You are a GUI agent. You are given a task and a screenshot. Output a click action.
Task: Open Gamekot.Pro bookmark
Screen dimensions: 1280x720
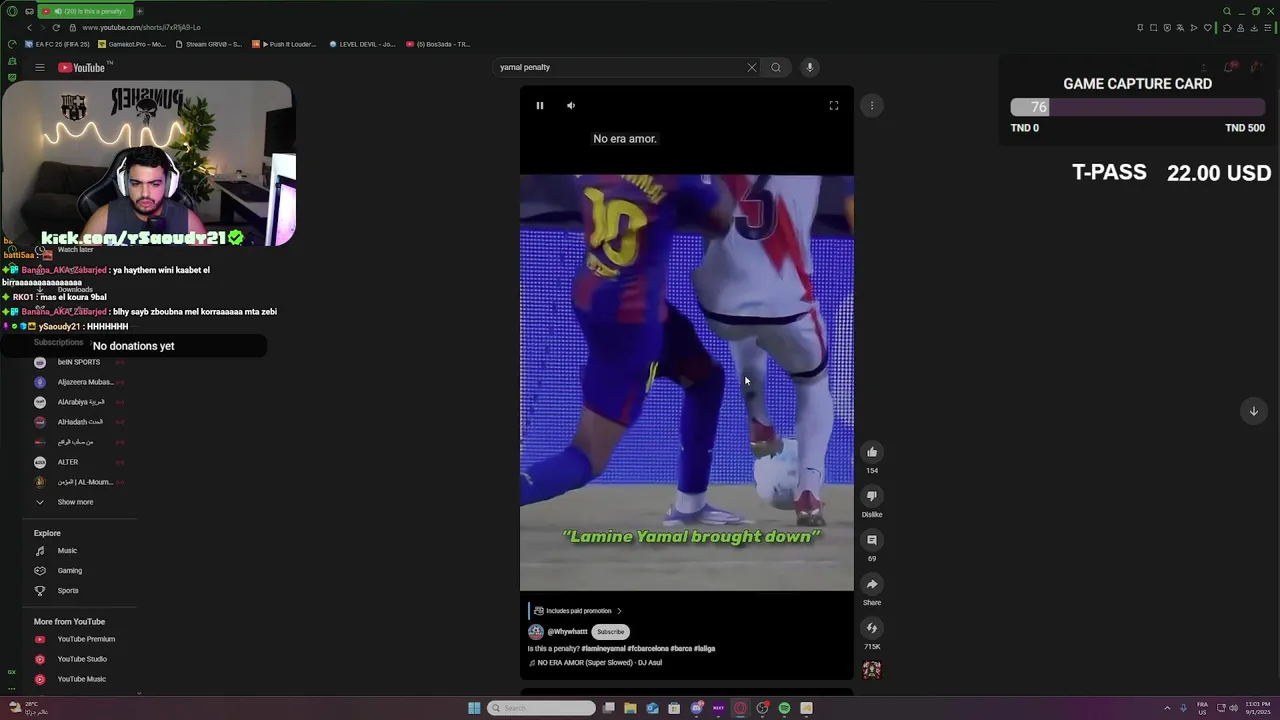[132, 44]
